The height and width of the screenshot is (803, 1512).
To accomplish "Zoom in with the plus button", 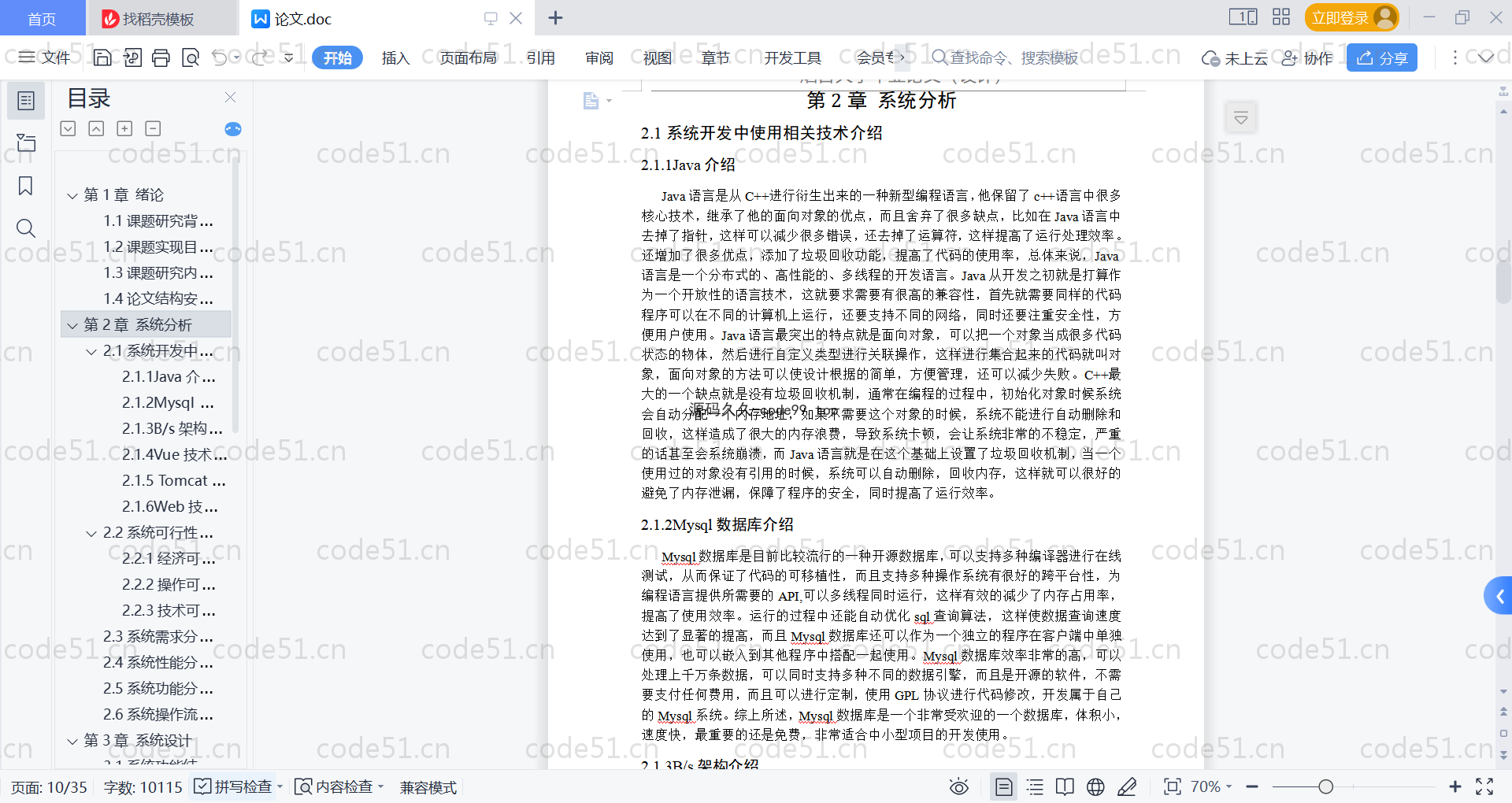I will point(1455,786).
